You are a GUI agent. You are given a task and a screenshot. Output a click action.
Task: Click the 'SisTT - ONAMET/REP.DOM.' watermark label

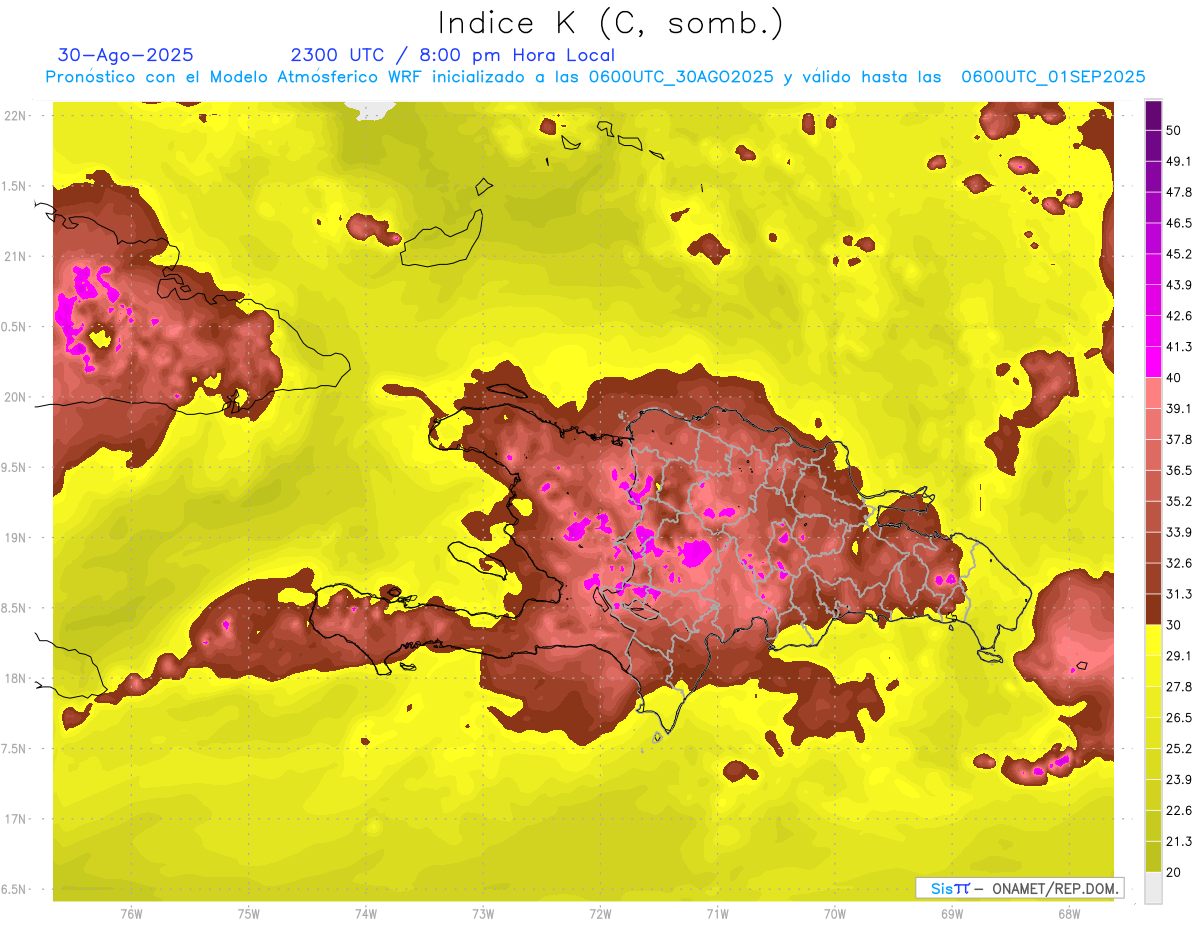pos(1019,888)
